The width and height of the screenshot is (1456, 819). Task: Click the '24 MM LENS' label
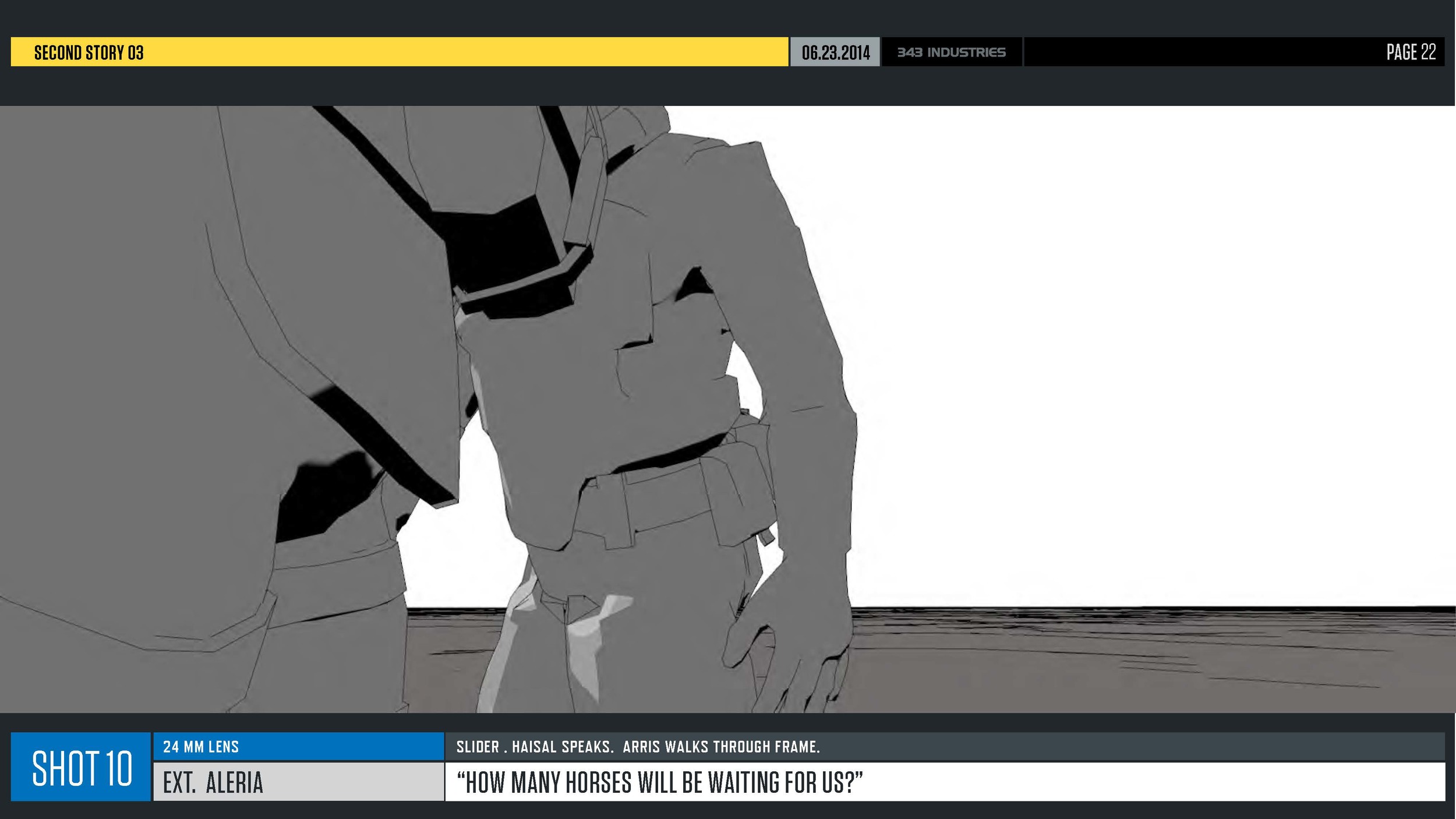click(x=201, y=747)
